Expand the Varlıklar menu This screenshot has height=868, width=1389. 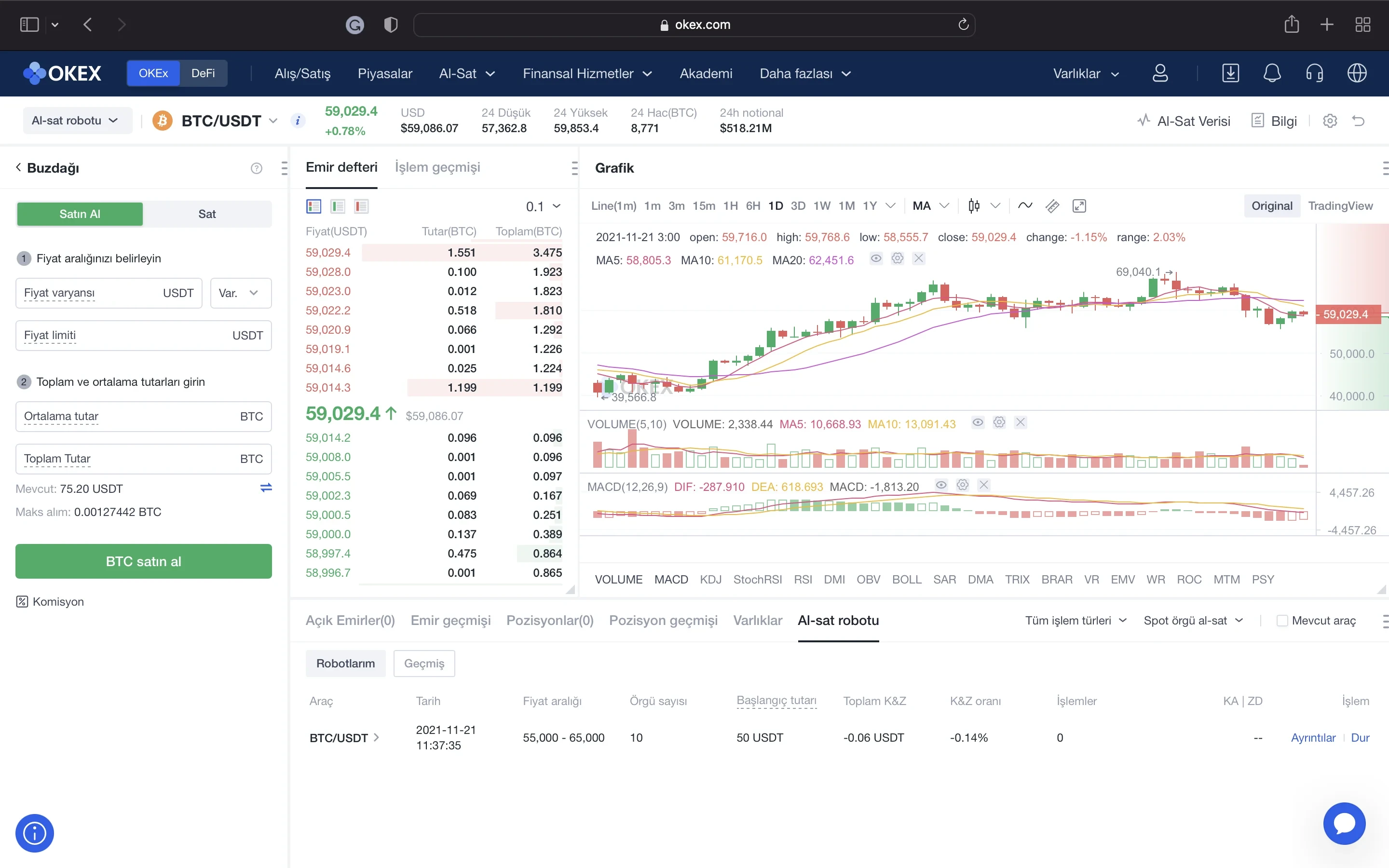[x=1086, y=73]
